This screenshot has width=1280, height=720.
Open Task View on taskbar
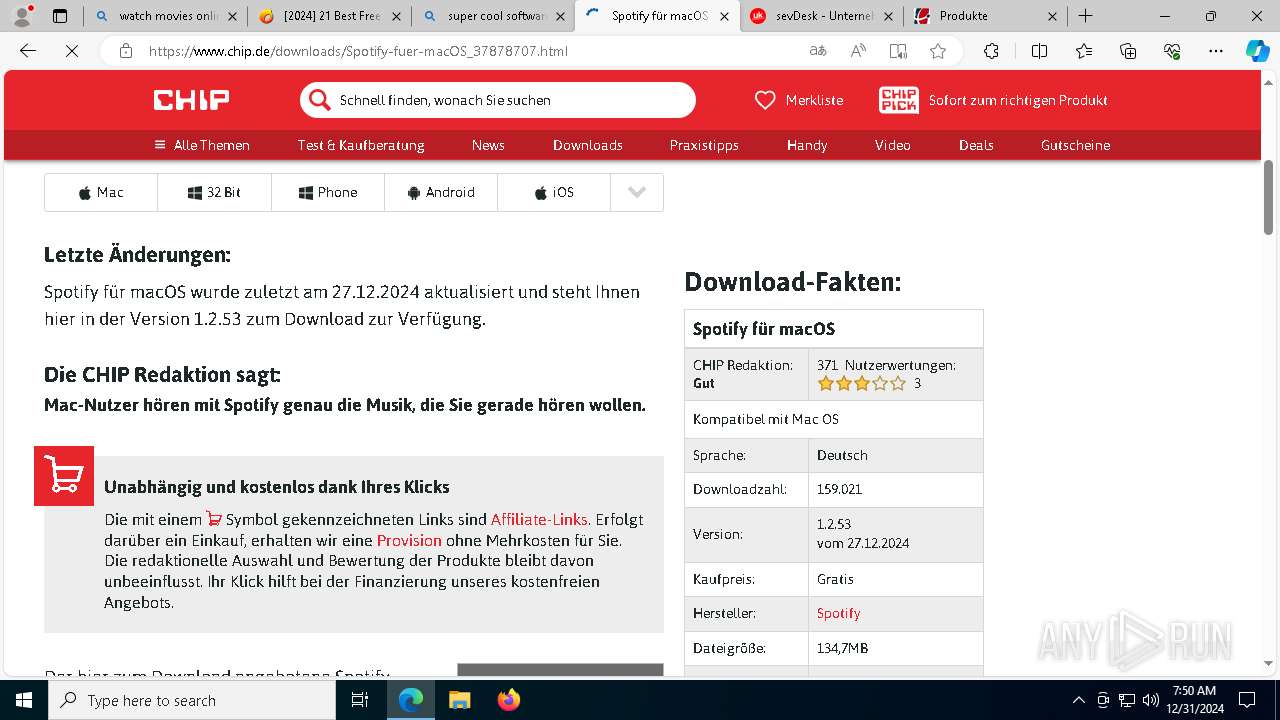[x=360, y=700]
